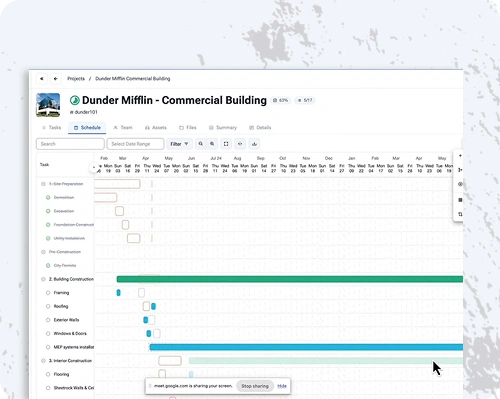The image size is (500, 399).
Task: Open the Dunder Mifflin building project thumbnail
Action: [x=48, y=105]
